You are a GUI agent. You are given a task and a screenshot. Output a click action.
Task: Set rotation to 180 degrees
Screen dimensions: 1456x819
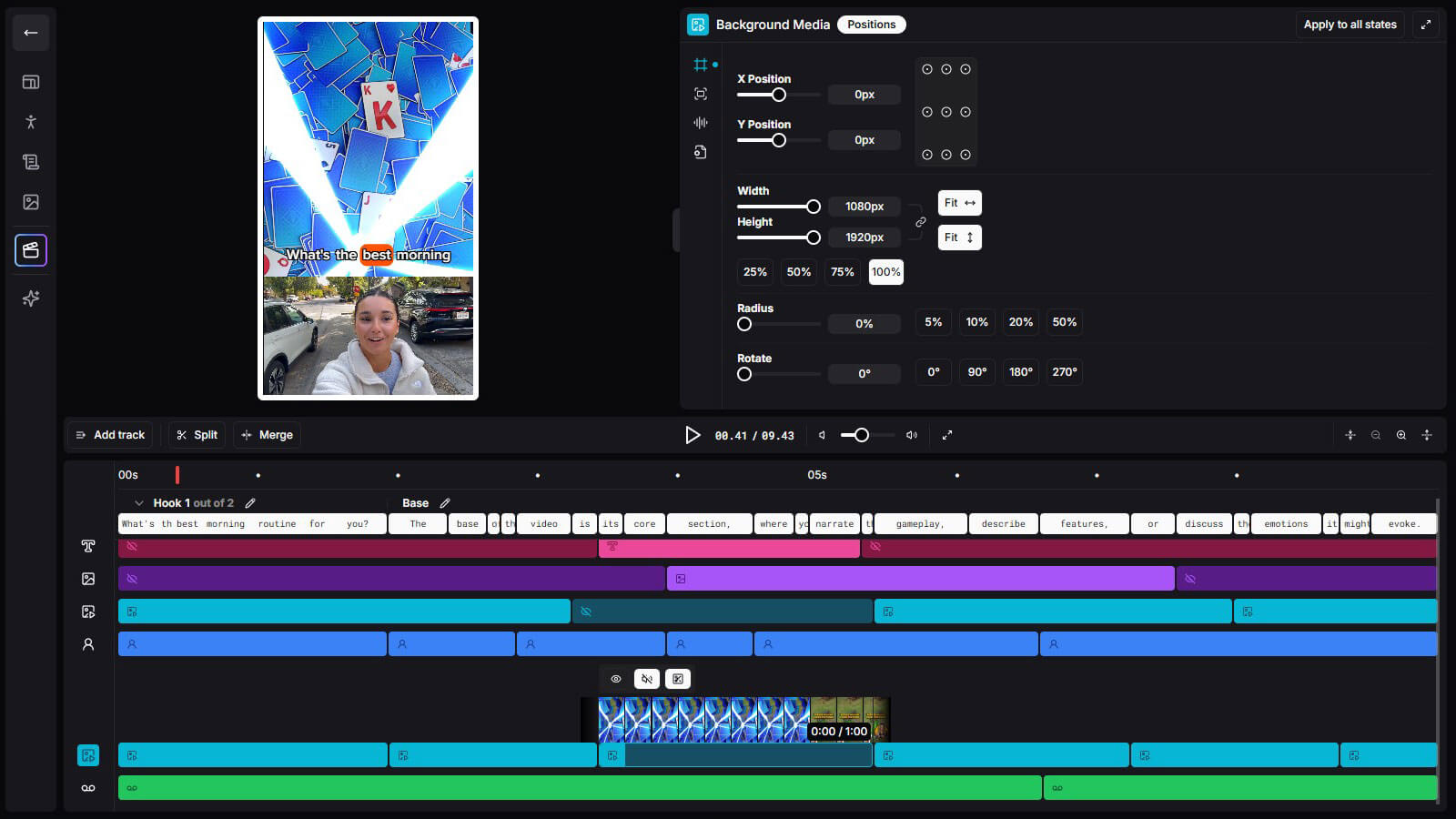pos(1020,372)
